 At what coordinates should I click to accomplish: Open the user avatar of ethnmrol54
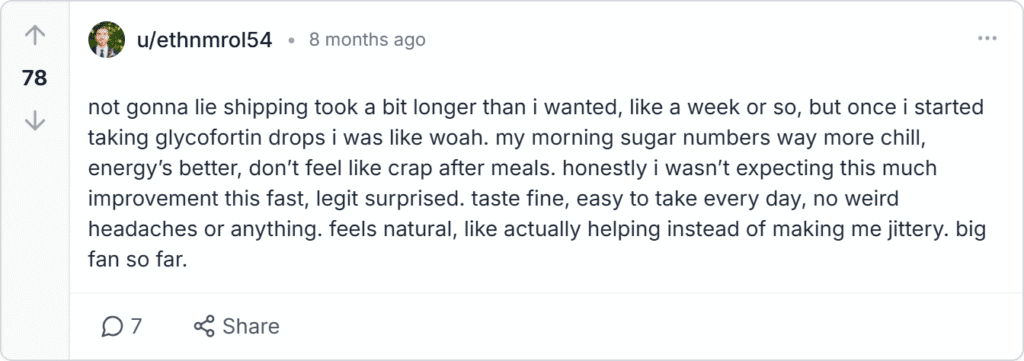(x=106, y=40)
